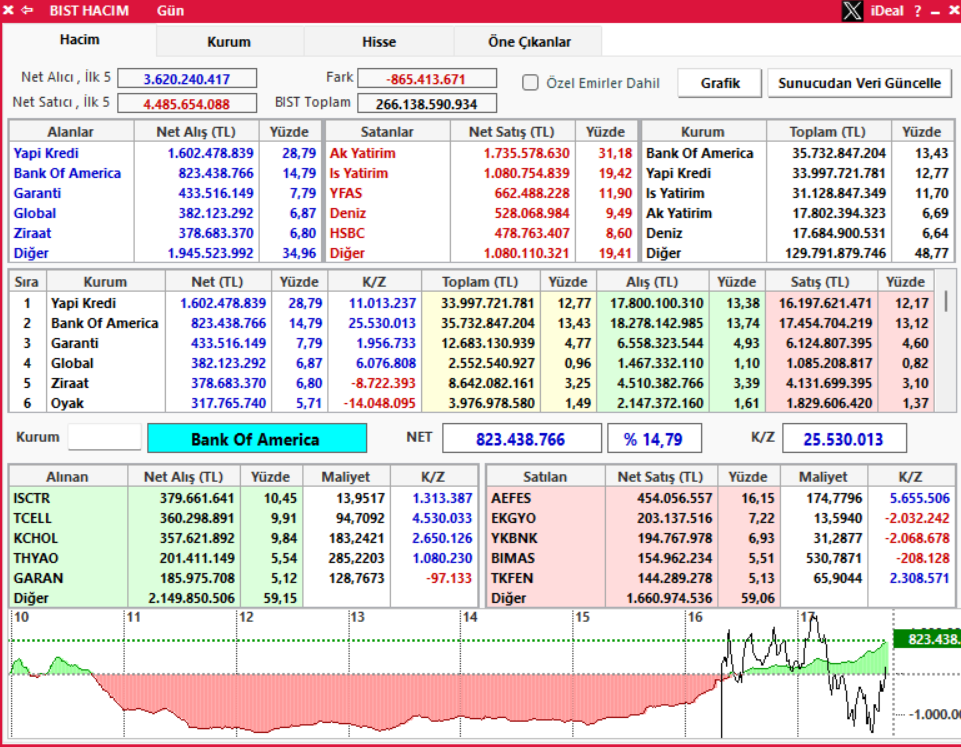
Task: Select ISCTR in Alınan list
Action: coord(32,499)
